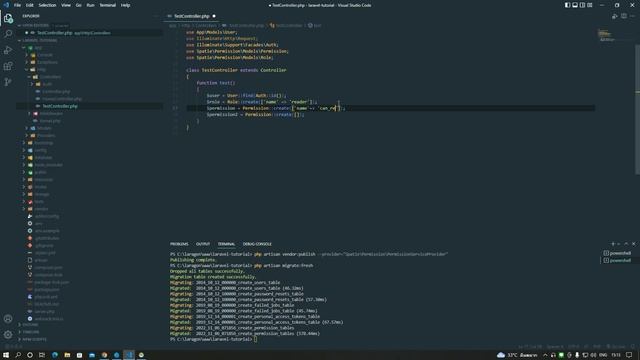Screen dimensions: 640x360
Task: Open webpack.mix.js in the Explorer
Action: 48,319
